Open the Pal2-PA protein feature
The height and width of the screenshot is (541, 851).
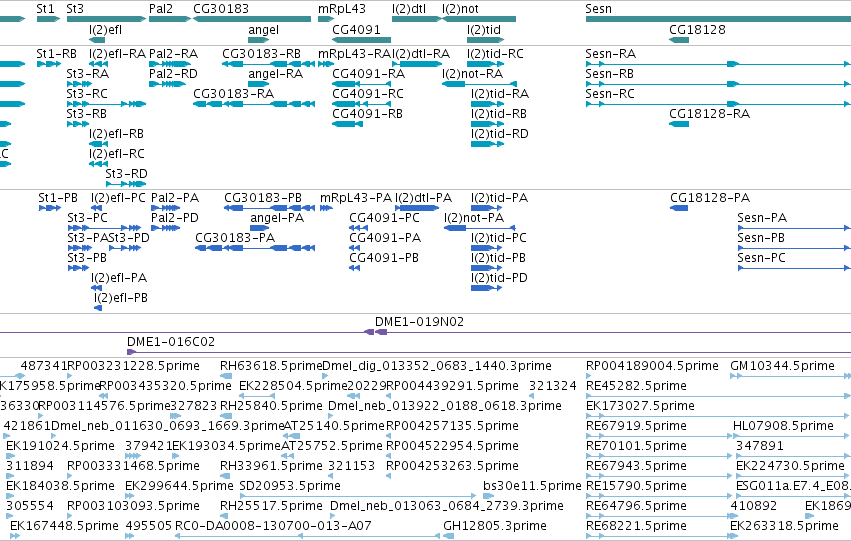[x=166, y=208]
